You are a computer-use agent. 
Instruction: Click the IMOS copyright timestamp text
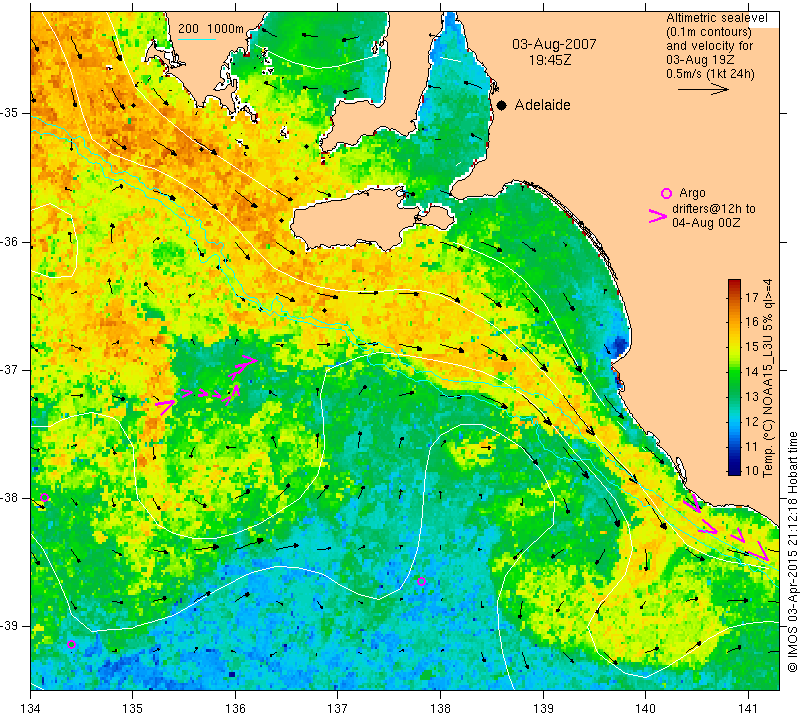pyautogui.click(x=792, y=552)
